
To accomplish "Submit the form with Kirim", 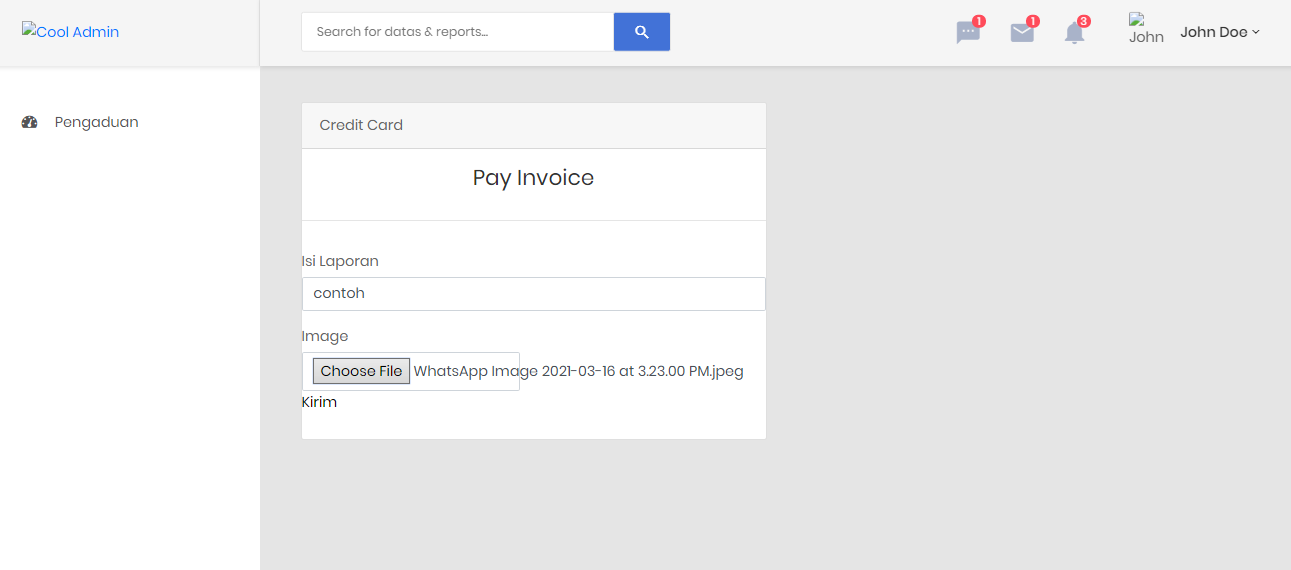I will (319, 402).
